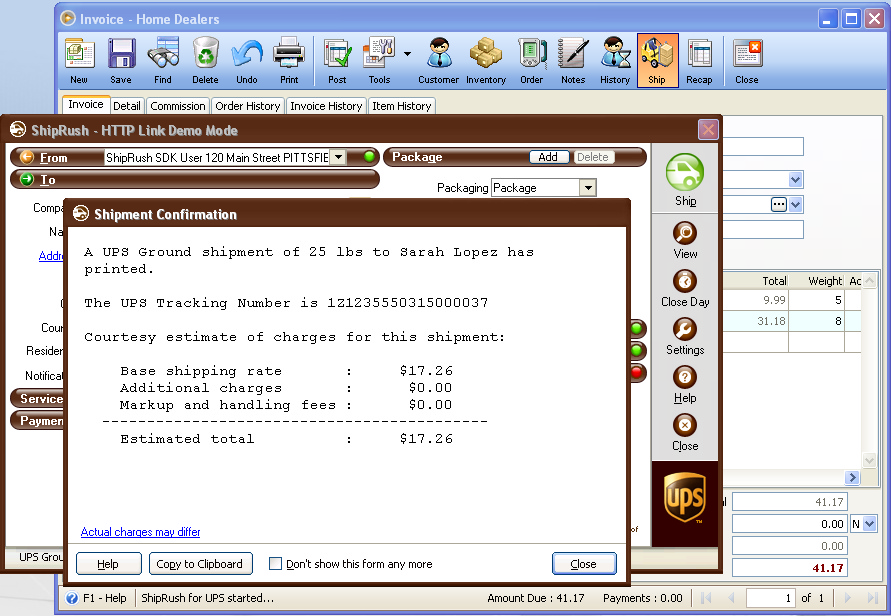The width and height of the screenshot is (891, 616).
Task: Show customer History from the toolbar
Action: pyautogui.click(x=615, y=61)
